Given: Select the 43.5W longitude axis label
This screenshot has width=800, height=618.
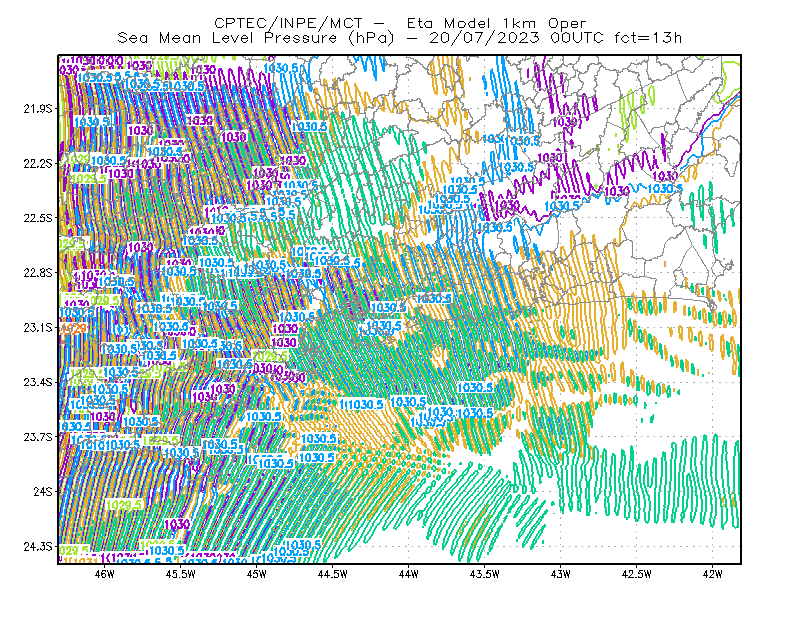Looking at the screenshot, I should 485,574.
